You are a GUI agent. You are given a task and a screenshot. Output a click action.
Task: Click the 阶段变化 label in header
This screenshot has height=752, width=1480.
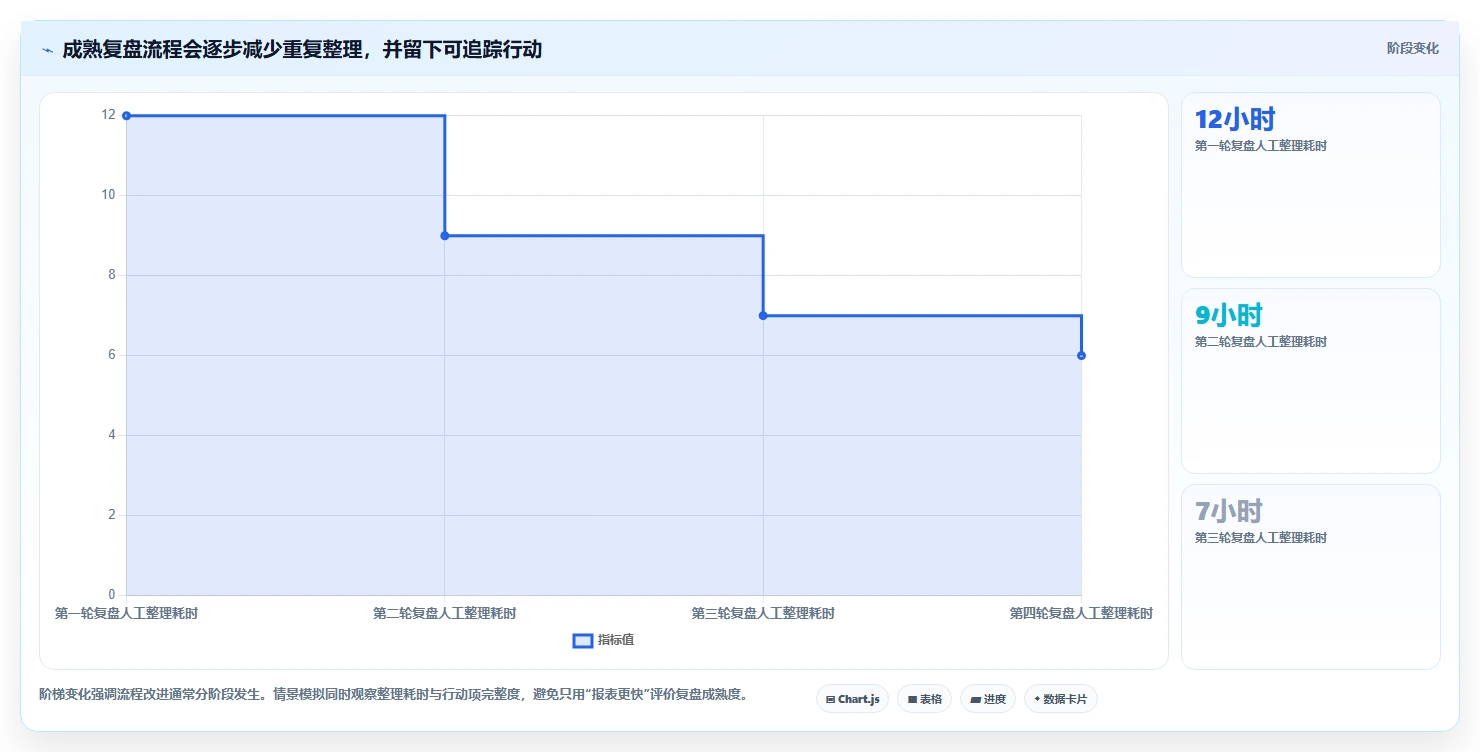1413,48
